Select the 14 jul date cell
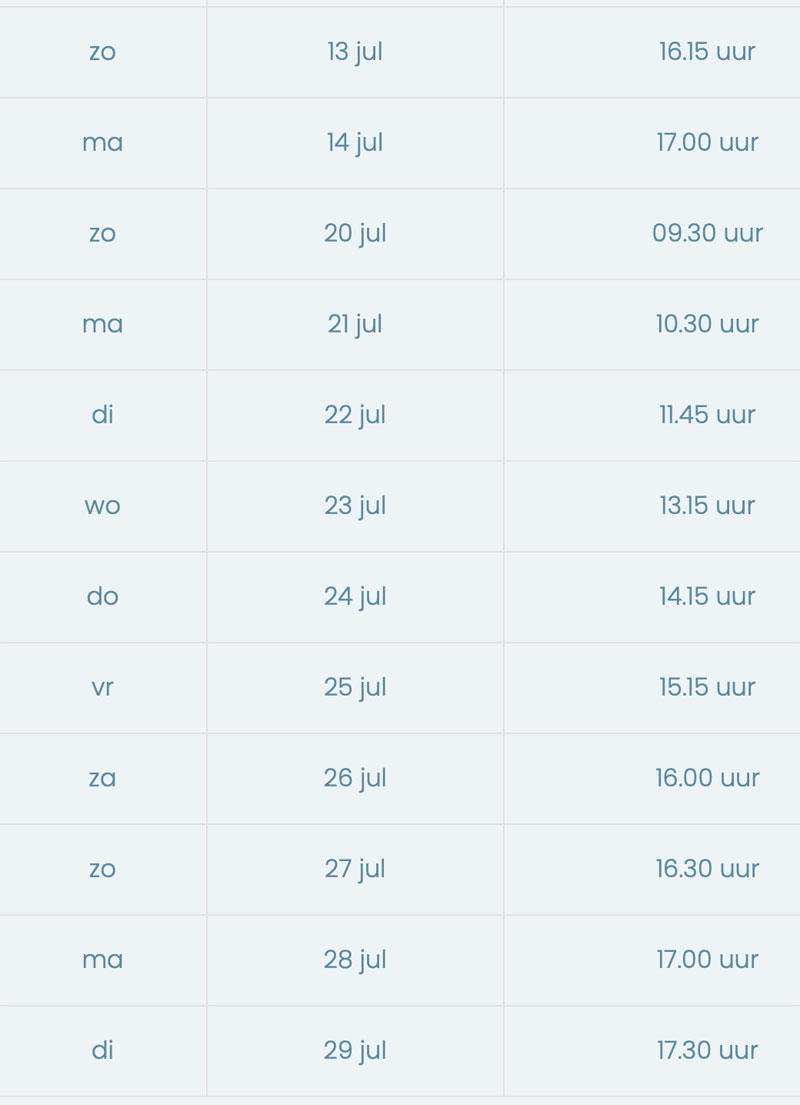 pyautogui.click(x=355, y=143)
